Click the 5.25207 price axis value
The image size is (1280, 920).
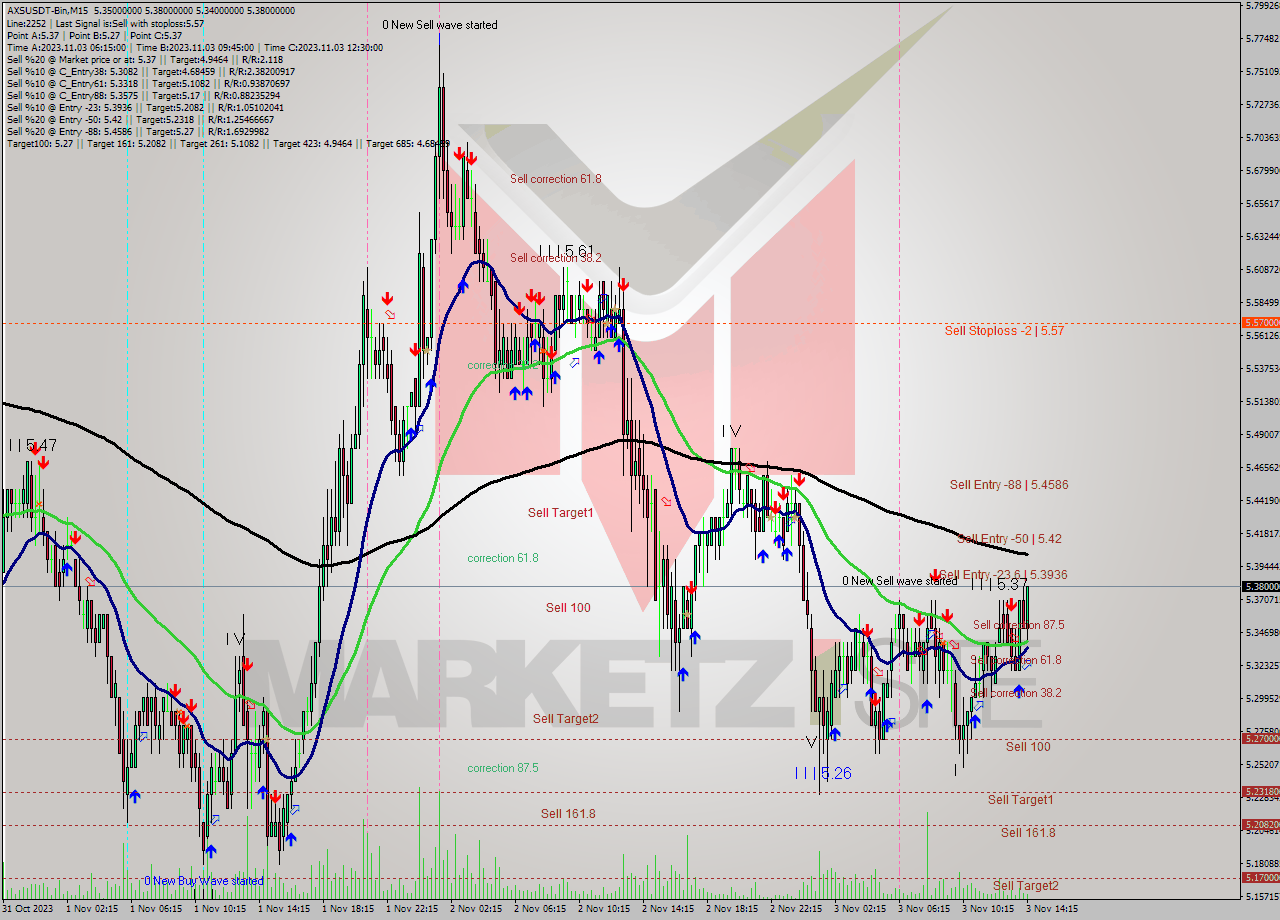click(1261, 764)
